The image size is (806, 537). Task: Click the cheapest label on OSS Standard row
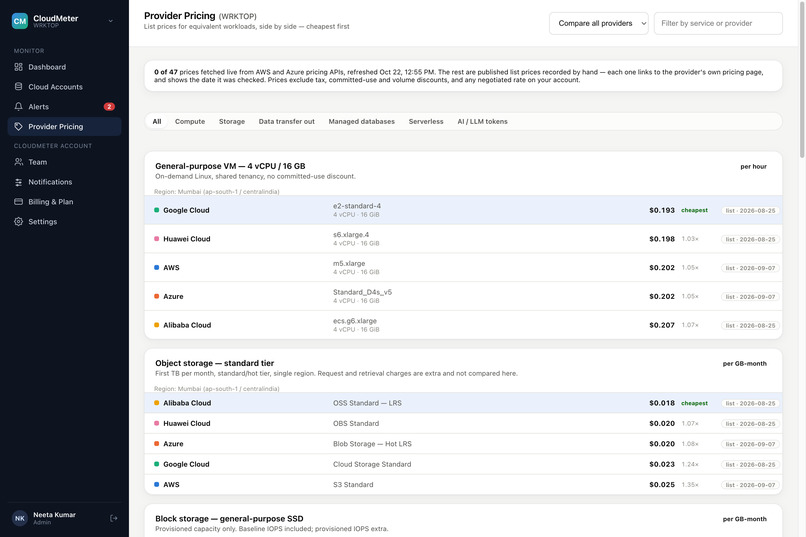pos(694,403)
